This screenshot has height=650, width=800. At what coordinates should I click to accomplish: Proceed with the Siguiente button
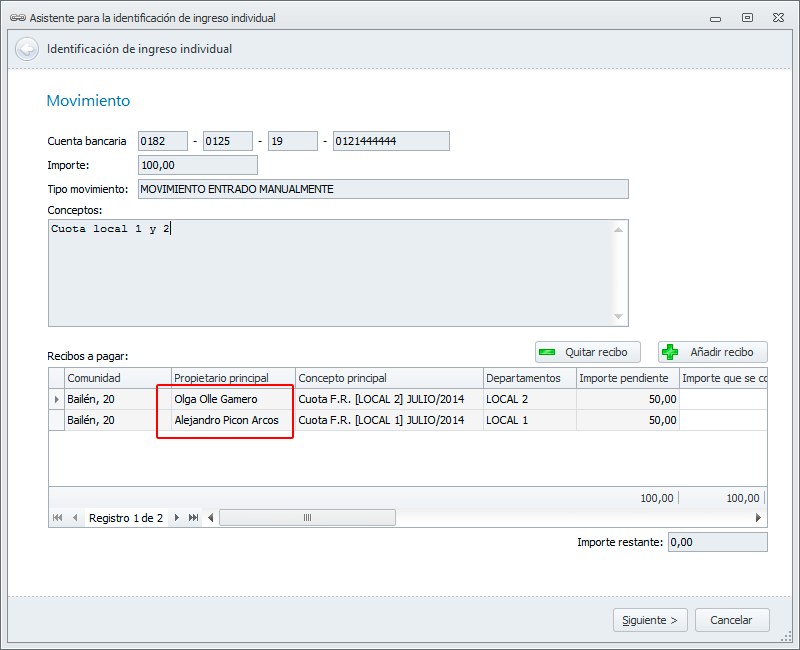click(650, 620)
